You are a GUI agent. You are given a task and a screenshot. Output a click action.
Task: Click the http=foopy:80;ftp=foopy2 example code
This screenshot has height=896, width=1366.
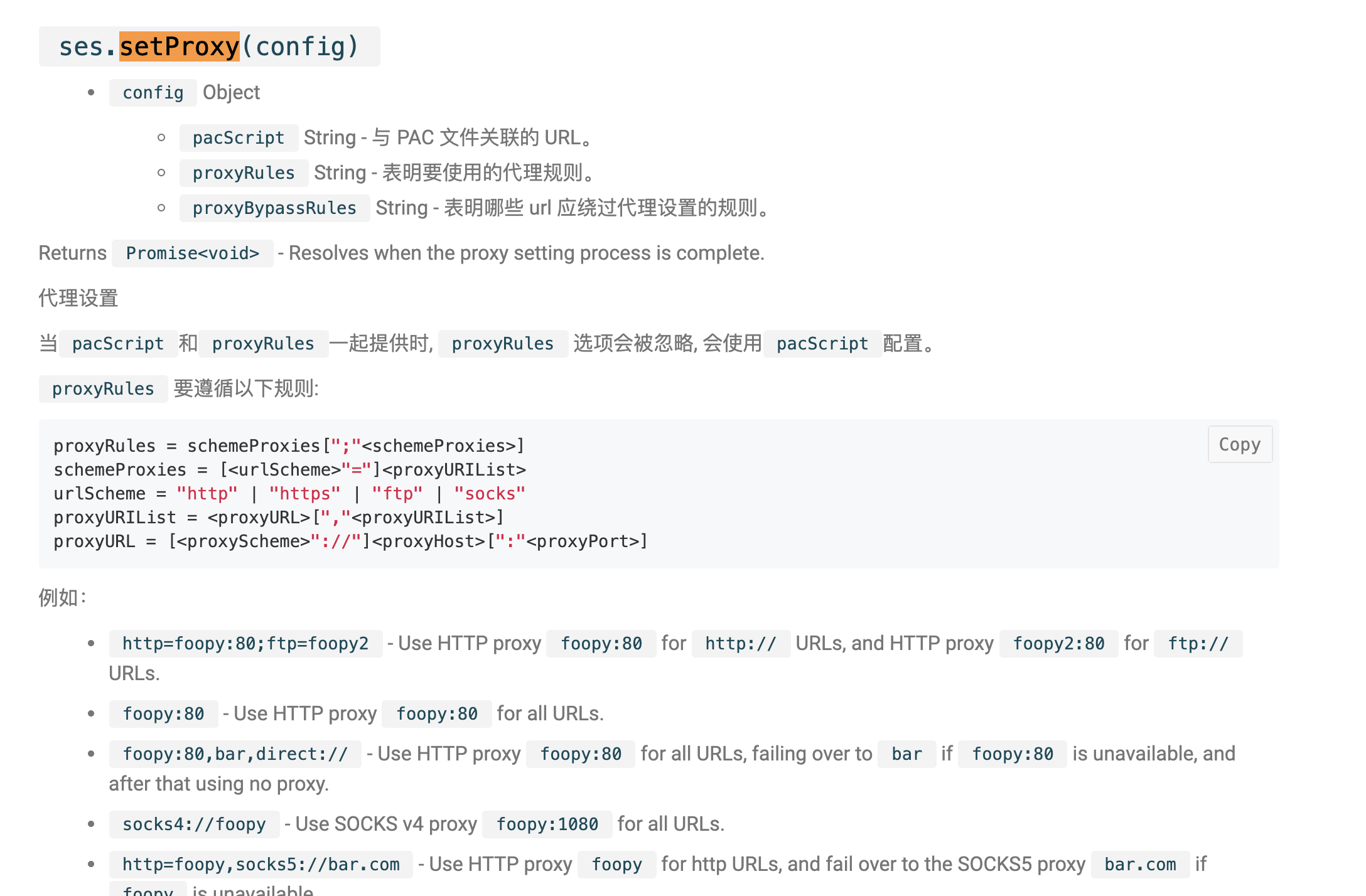point(245,644)
